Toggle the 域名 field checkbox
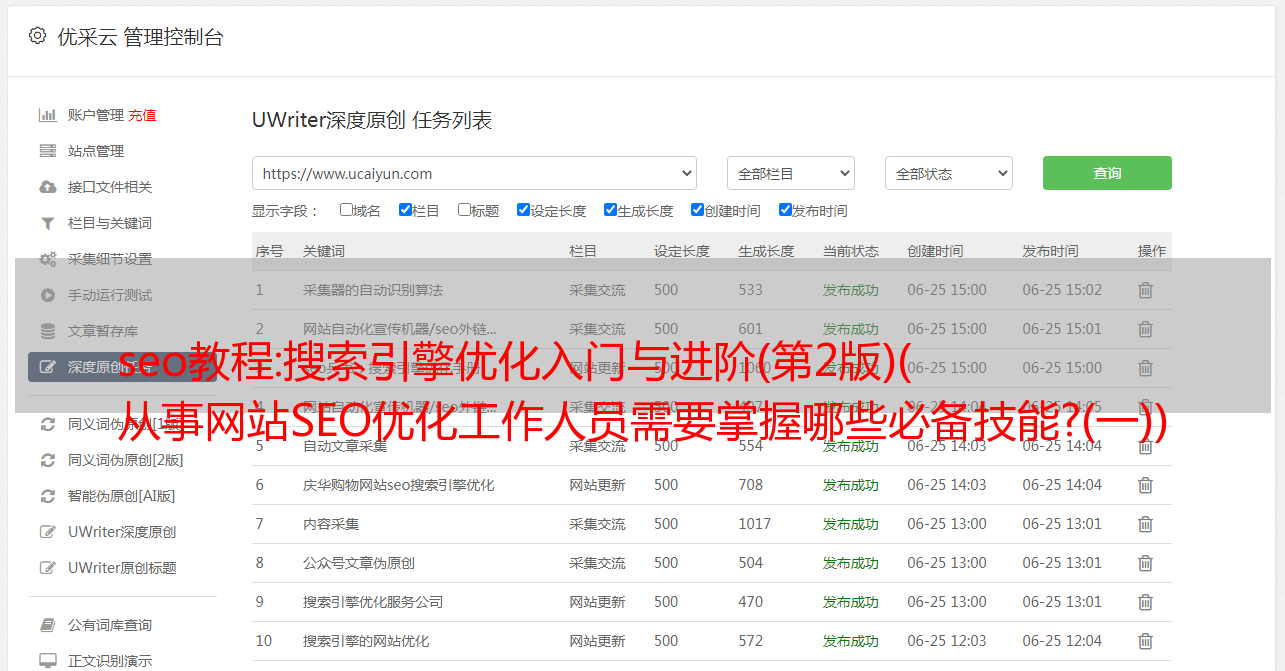The width and height of the screenshot is (1285, 671). (x=346, y=210)
